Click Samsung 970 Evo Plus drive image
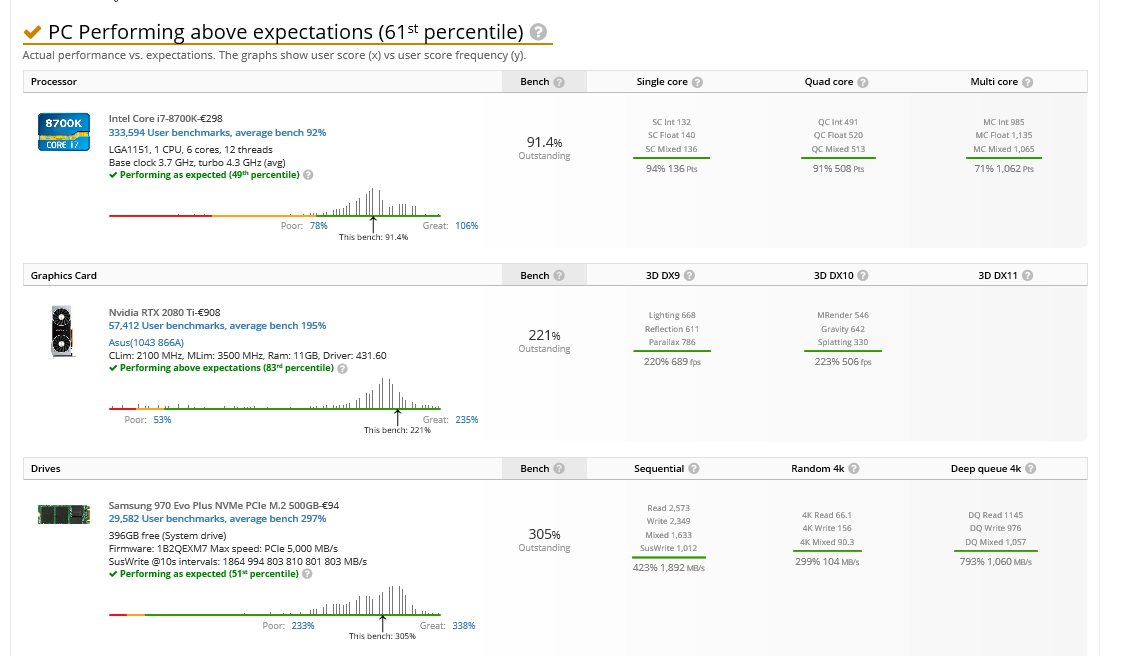 click(x=64, y=514)
